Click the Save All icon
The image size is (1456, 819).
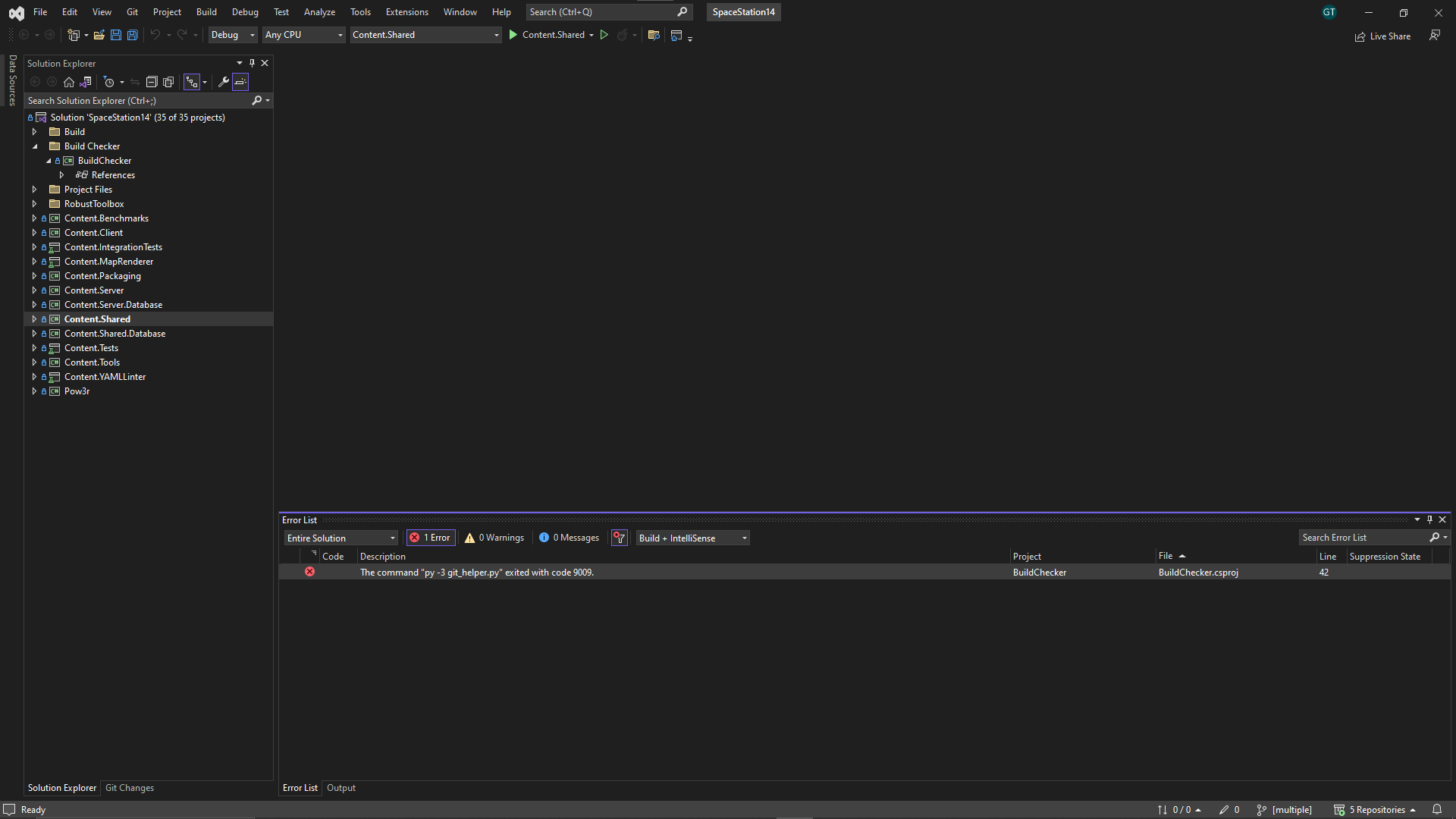point(132,35)
